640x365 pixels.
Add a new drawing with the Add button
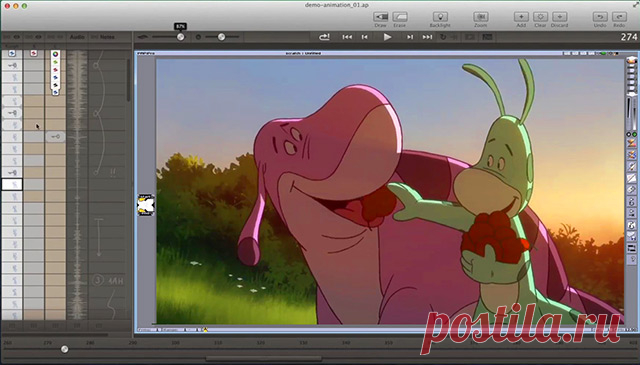[521, 17]
